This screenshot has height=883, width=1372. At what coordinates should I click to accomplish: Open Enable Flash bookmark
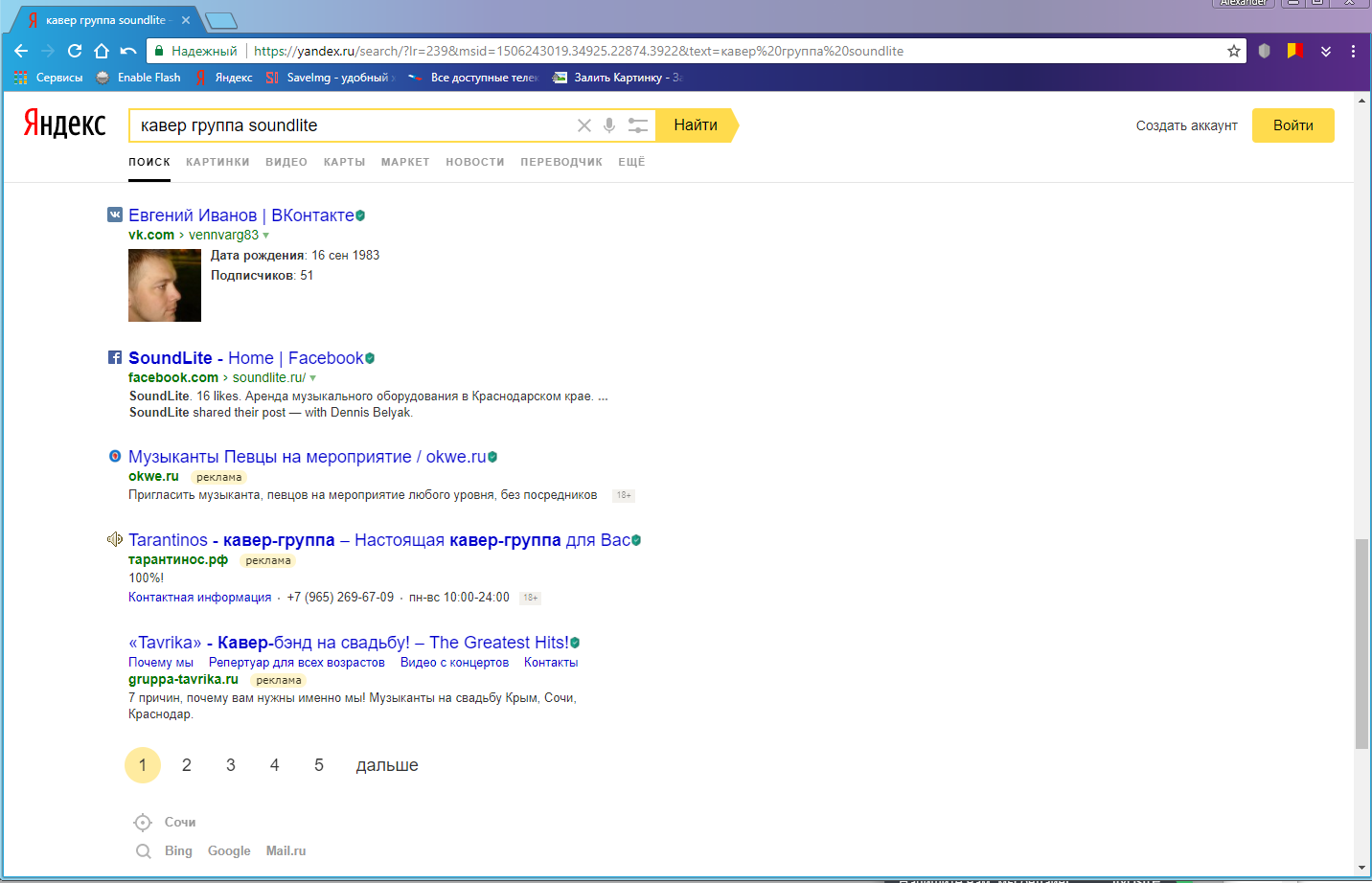(138, 78)
